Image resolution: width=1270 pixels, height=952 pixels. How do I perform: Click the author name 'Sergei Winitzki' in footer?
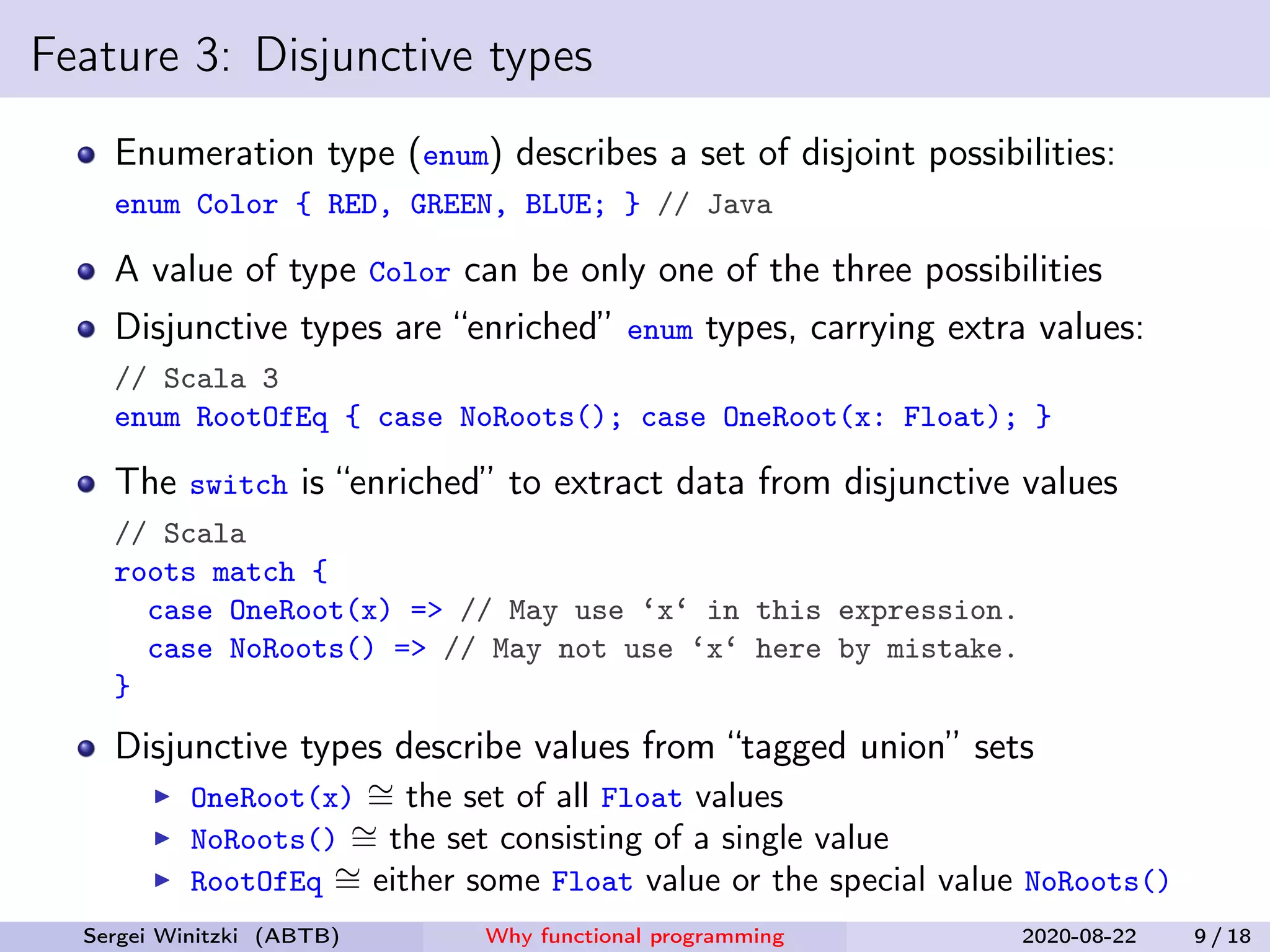click(x=161, y=936)
